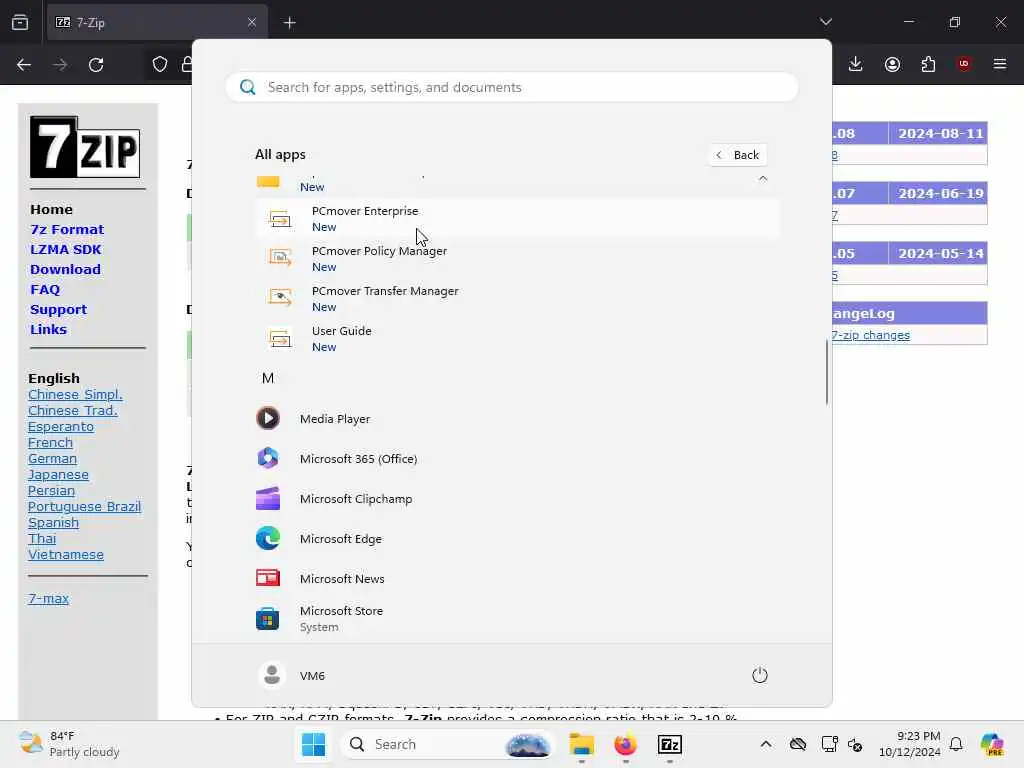
Task: Collapse the expanded PCmover folder
Action: point(763,178)
